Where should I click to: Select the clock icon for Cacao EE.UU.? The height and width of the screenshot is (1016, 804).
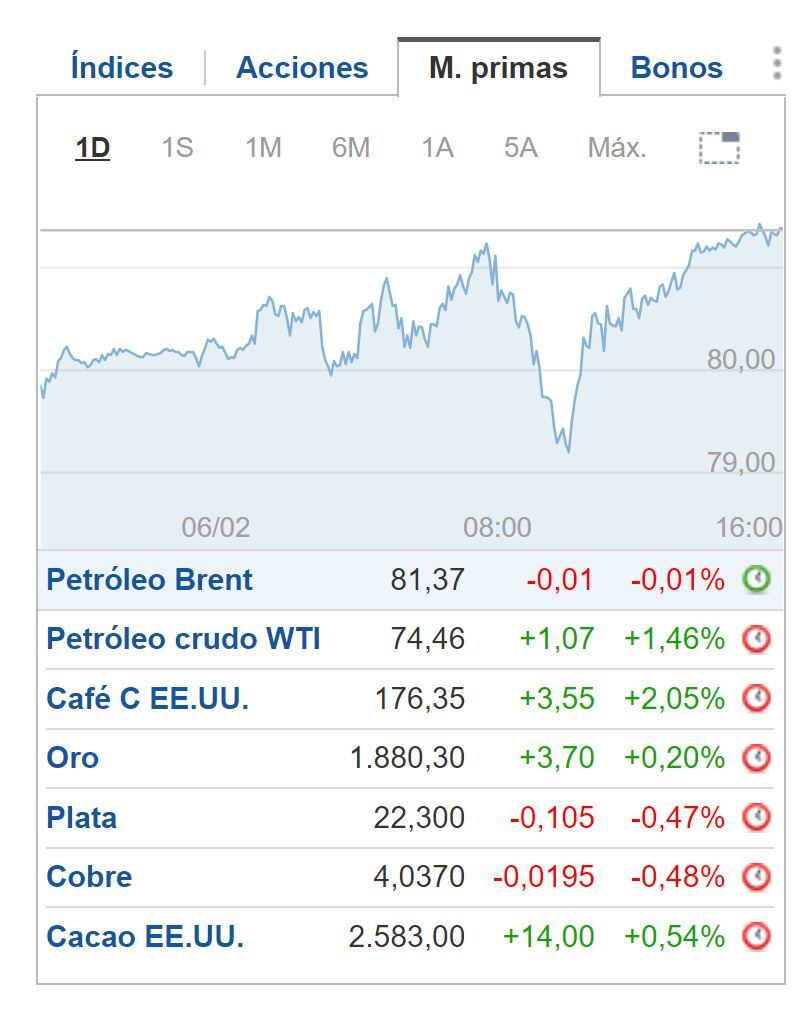click(x=755, y=937)
